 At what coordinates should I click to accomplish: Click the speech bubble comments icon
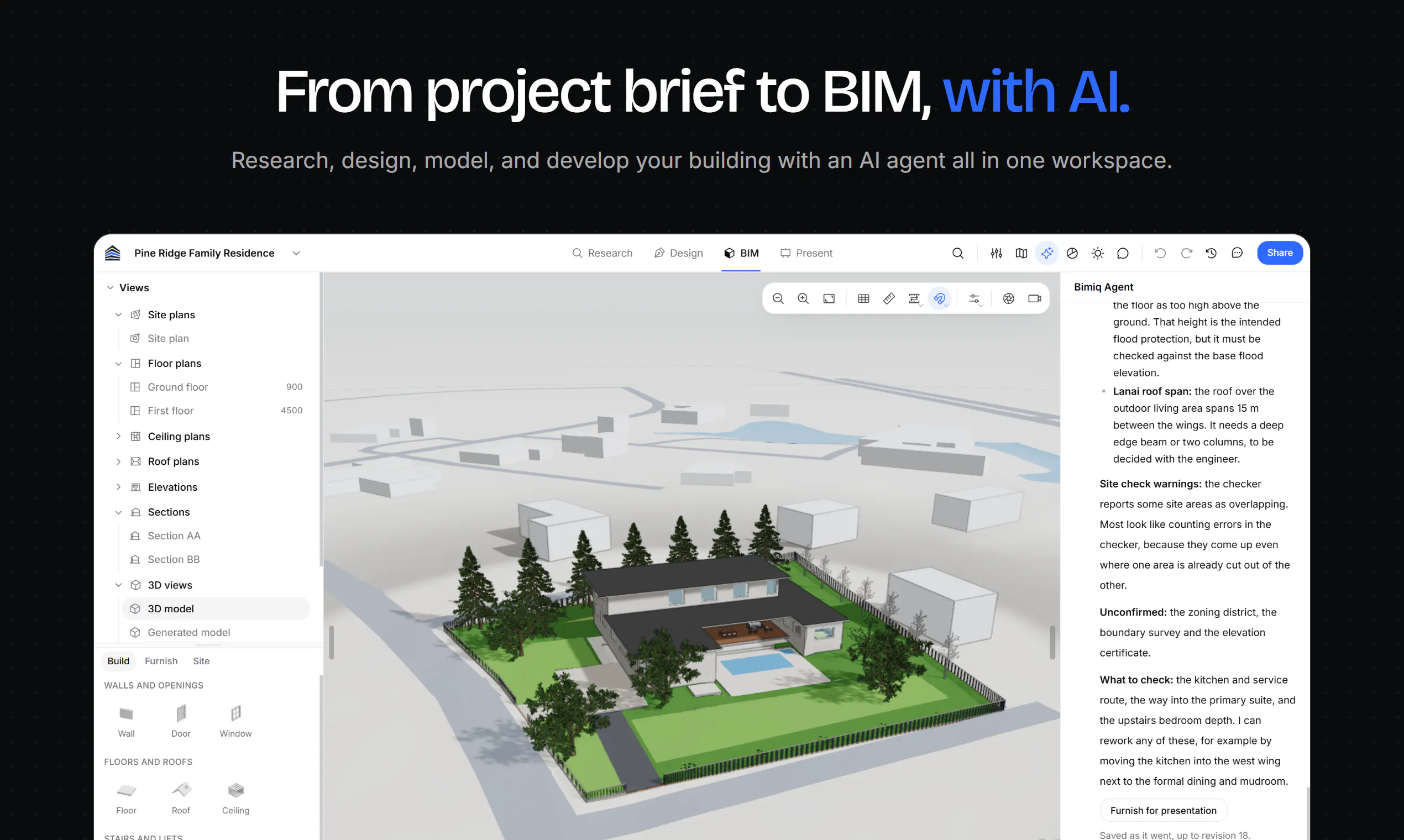1123,253
